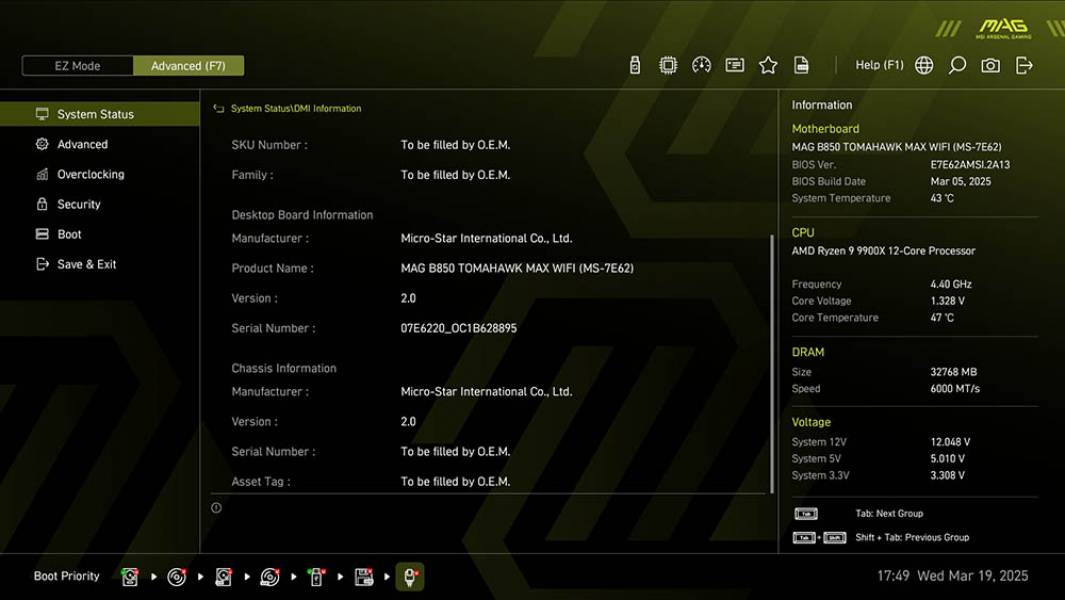The width and height of the screenshot is (1065, 600).
Task: Select USB hard disk boot device icon
Action: point(223,577)
